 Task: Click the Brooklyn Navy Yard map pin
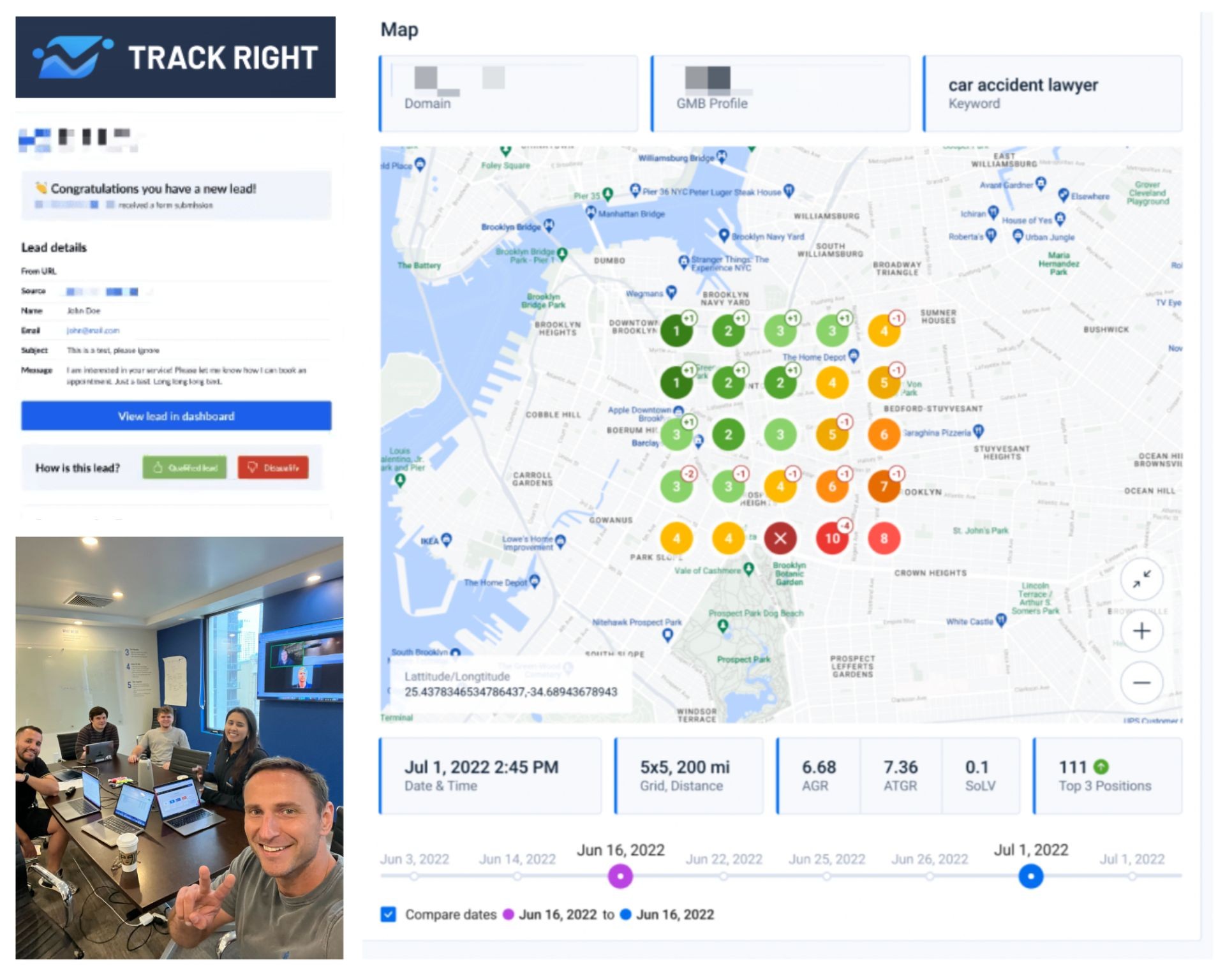click(x=724, y=235)
